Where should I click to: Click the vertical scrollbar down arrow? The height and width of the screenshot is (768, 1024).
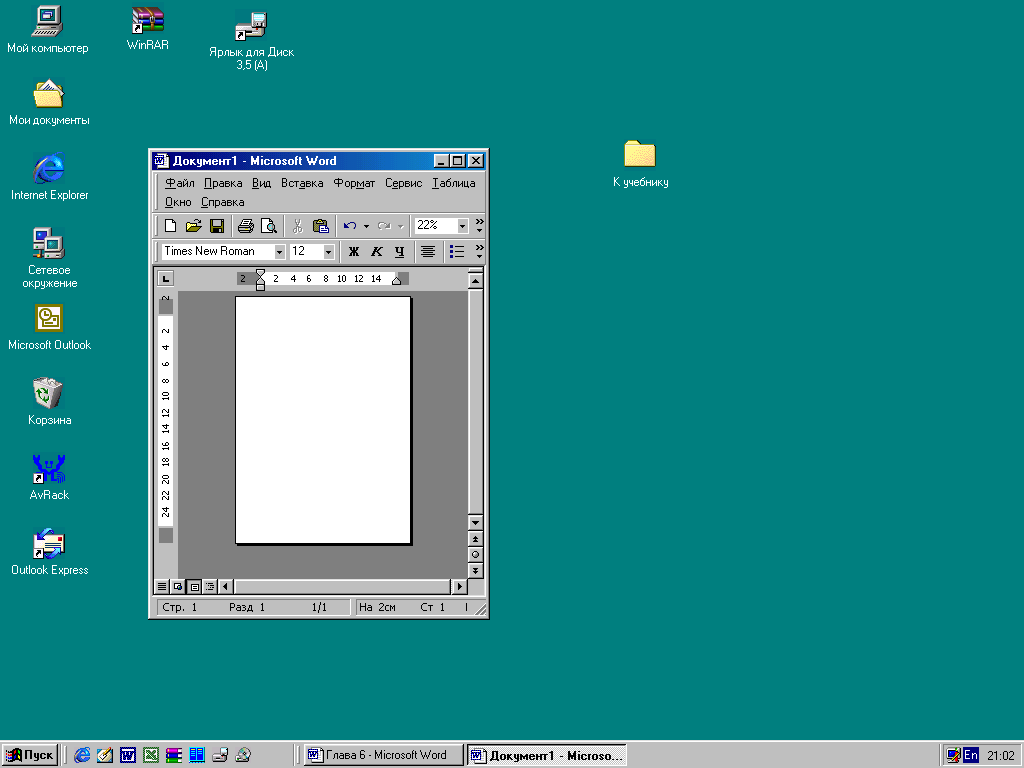(x=475, y=522)
